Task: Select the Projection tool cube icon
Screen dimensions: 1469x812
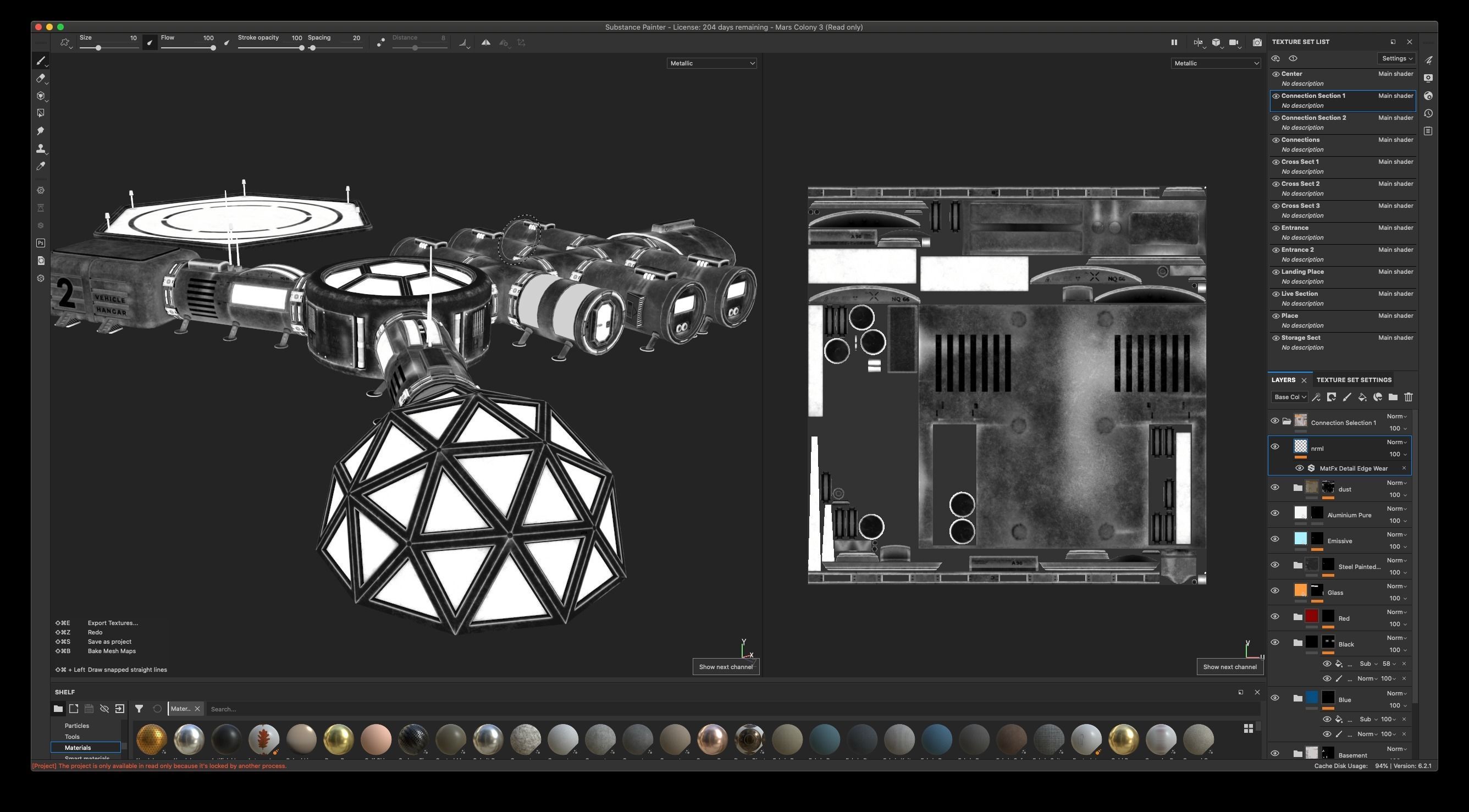Action: [x=41, y=96]
